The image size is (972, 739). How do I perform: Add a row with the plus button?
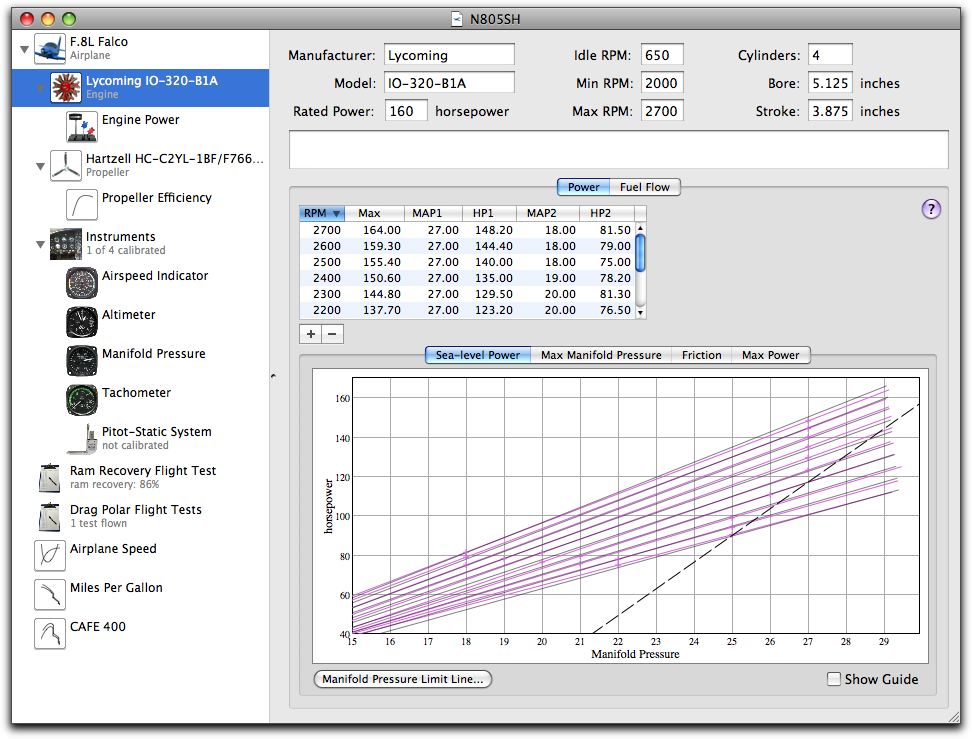click(311, 334)
